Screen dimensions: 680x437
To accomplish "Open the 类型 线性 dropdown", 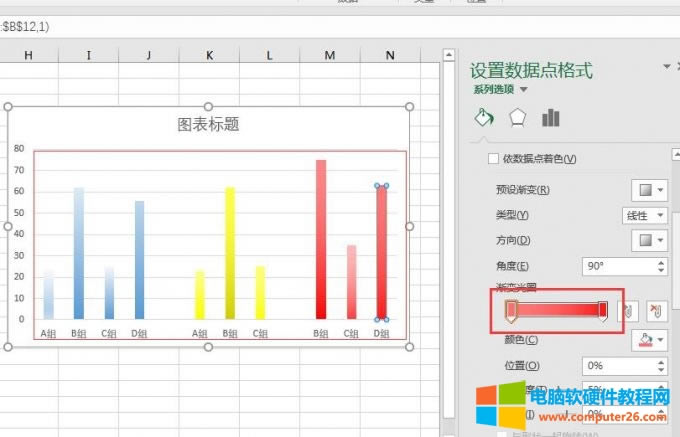I will pyautogui.click(x=645, y=215).
